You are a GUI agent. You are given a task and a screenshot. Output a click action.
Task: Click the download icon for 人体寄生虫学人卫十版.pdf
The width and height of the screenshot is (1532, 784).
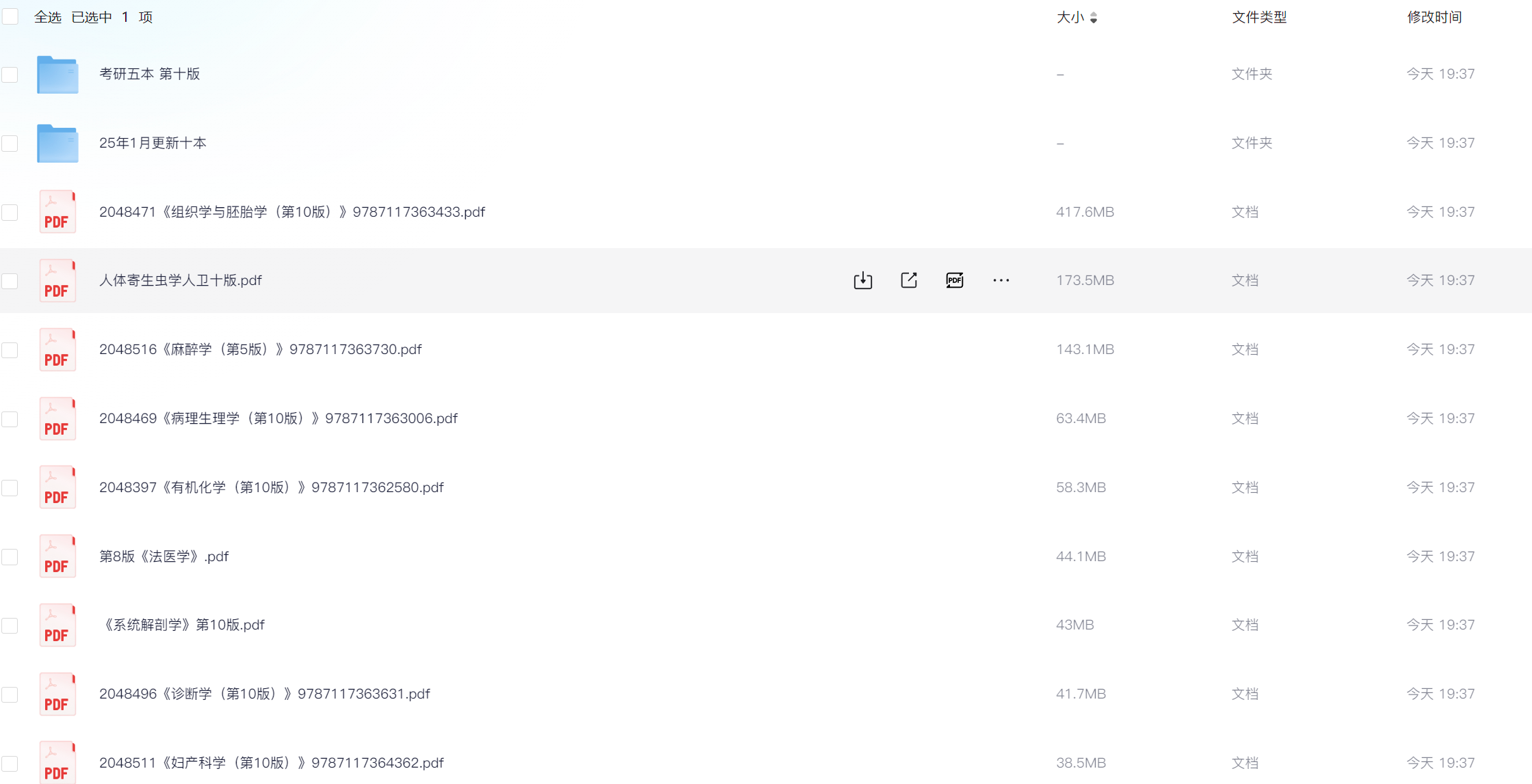coord(862,280)
